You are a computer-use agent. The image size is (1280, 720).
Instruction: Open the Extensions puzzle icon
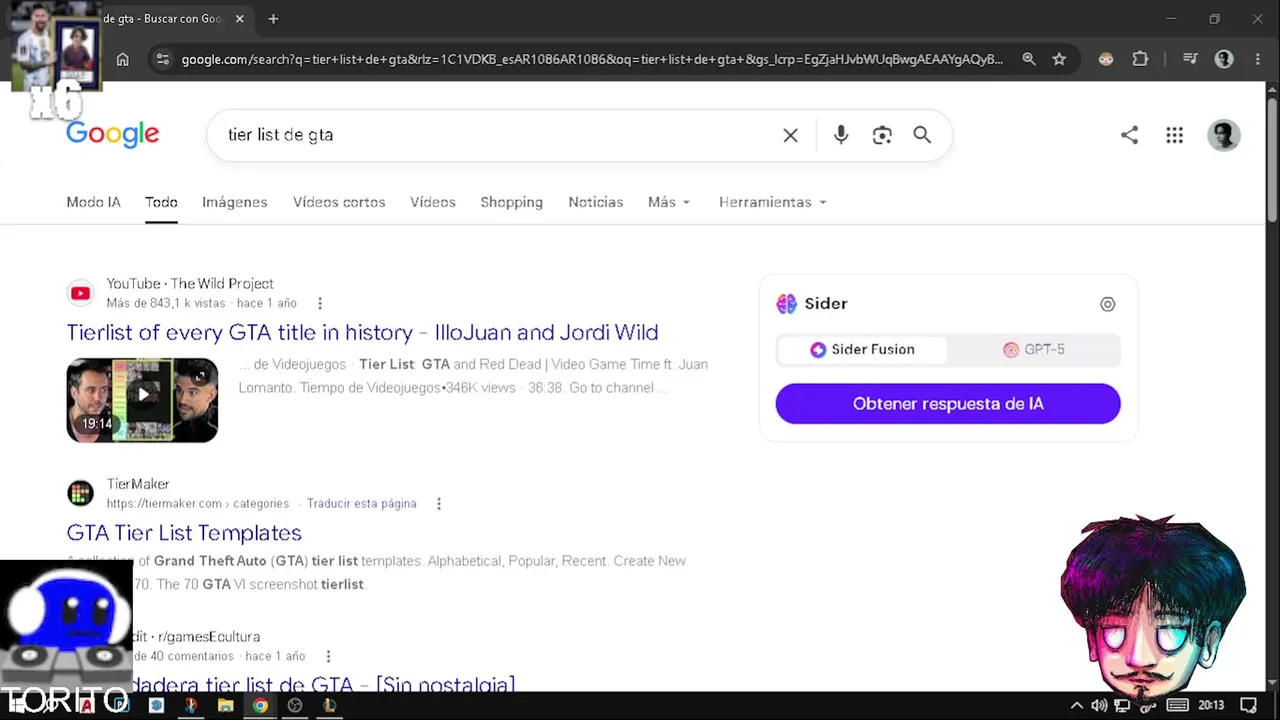click(1140, 59)
